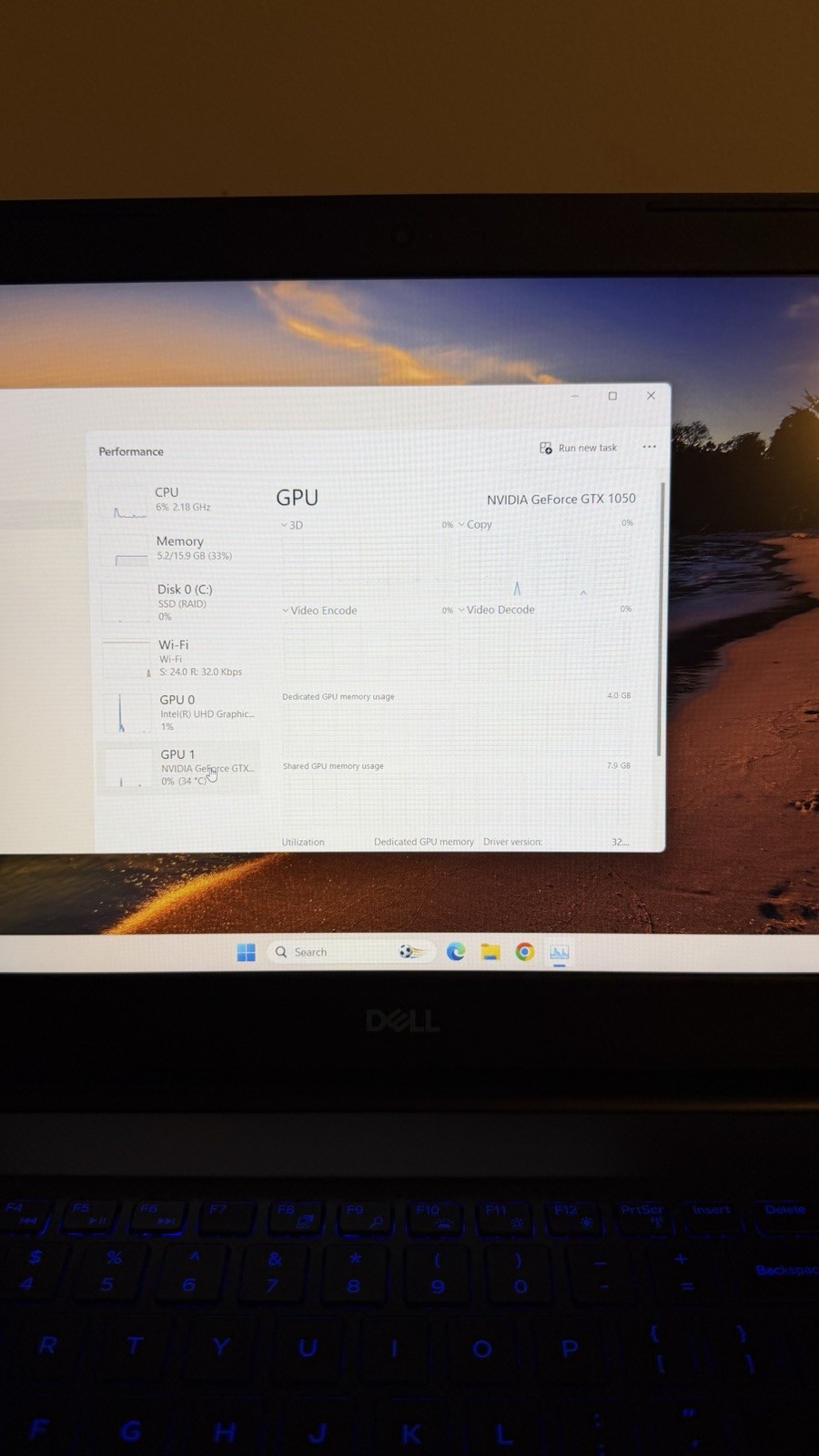Click the 'Dedicated GPU memory usage' label

click(339, 697)
